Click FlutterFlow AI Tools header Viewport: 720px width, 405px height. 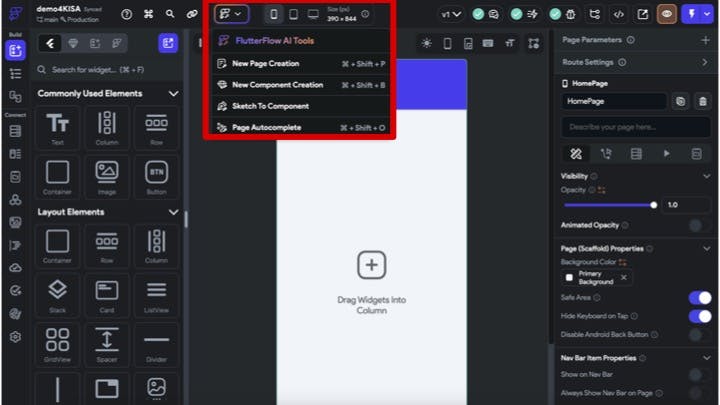pos(275,41)
